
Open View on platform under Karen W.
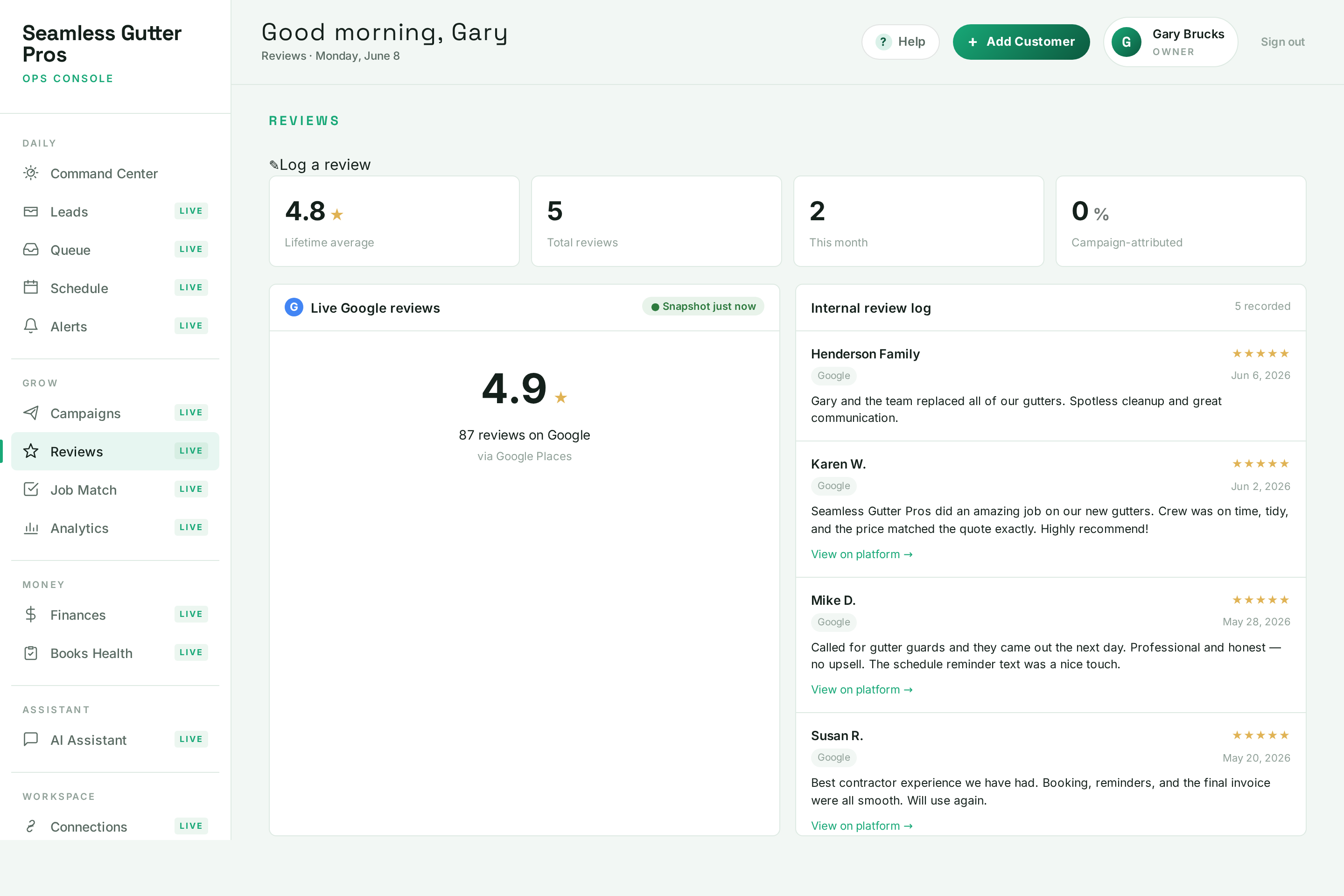(x=862, y=554)
